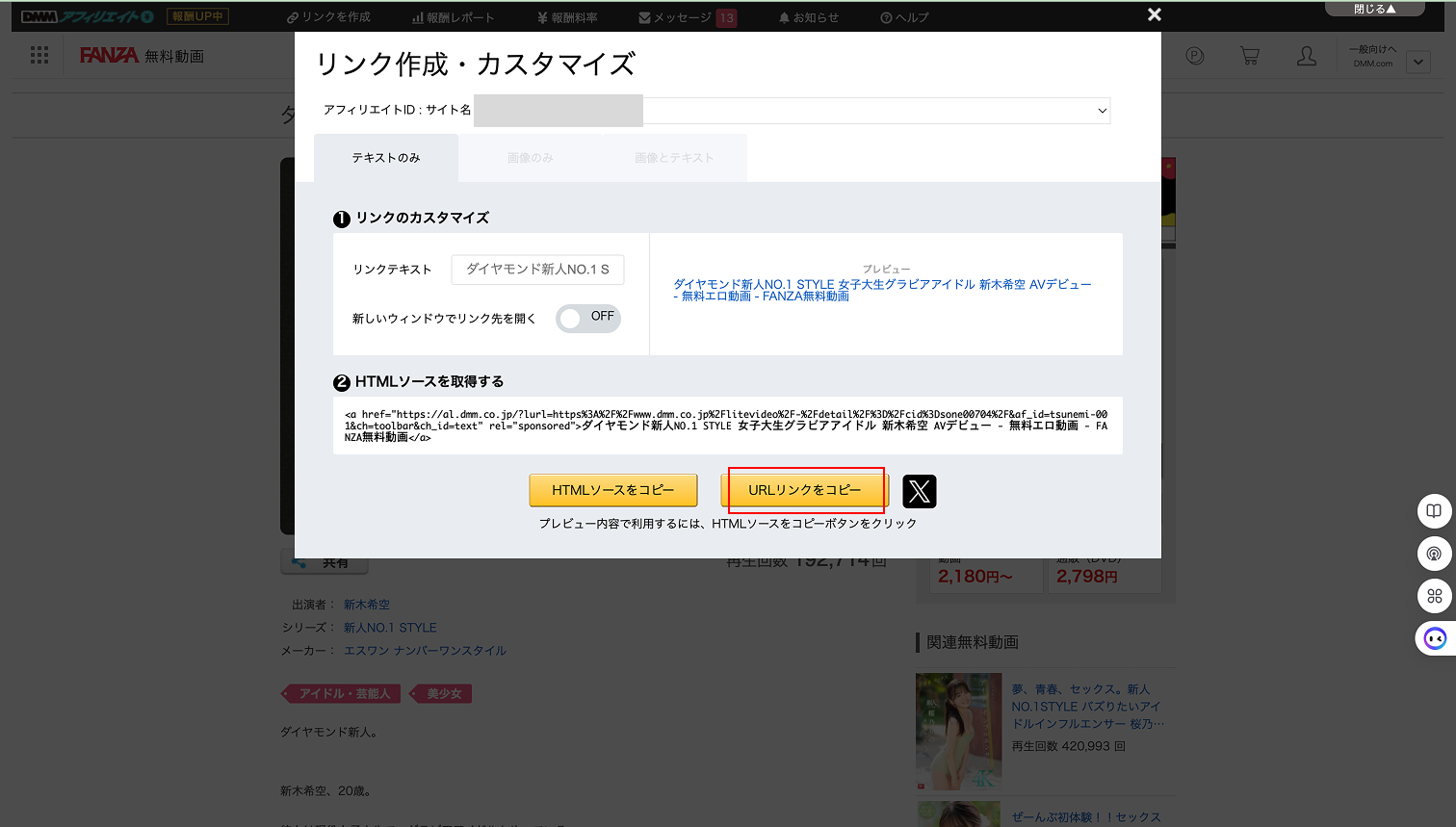Open performer link 新木希空
1456x827 pixels.
pyautogui.click(x=367, y=605)
